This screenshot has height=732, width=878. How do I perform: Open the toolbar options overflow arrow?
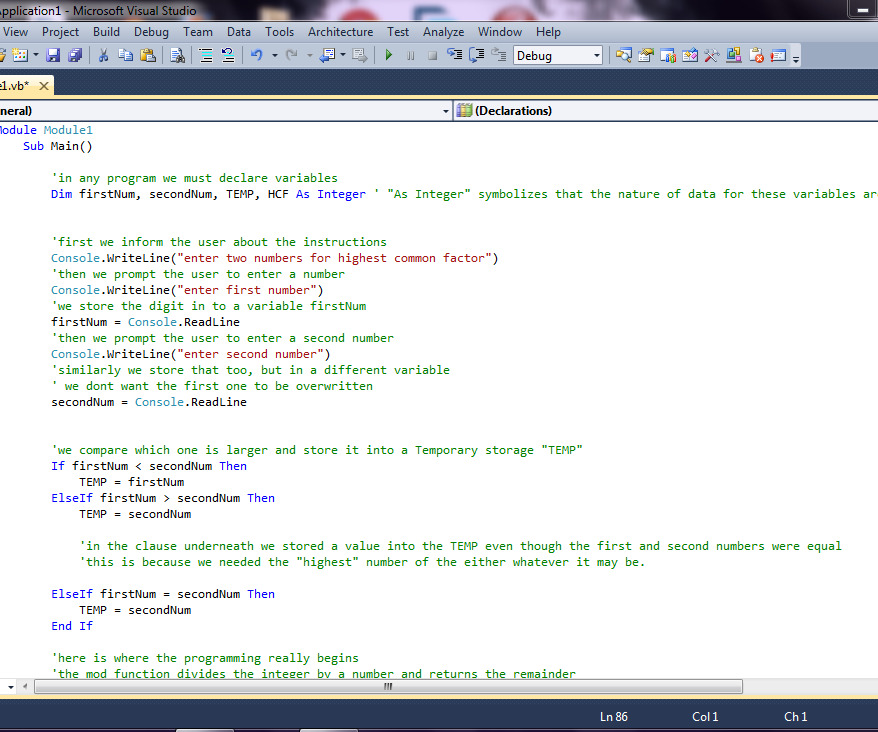point(796,57)
